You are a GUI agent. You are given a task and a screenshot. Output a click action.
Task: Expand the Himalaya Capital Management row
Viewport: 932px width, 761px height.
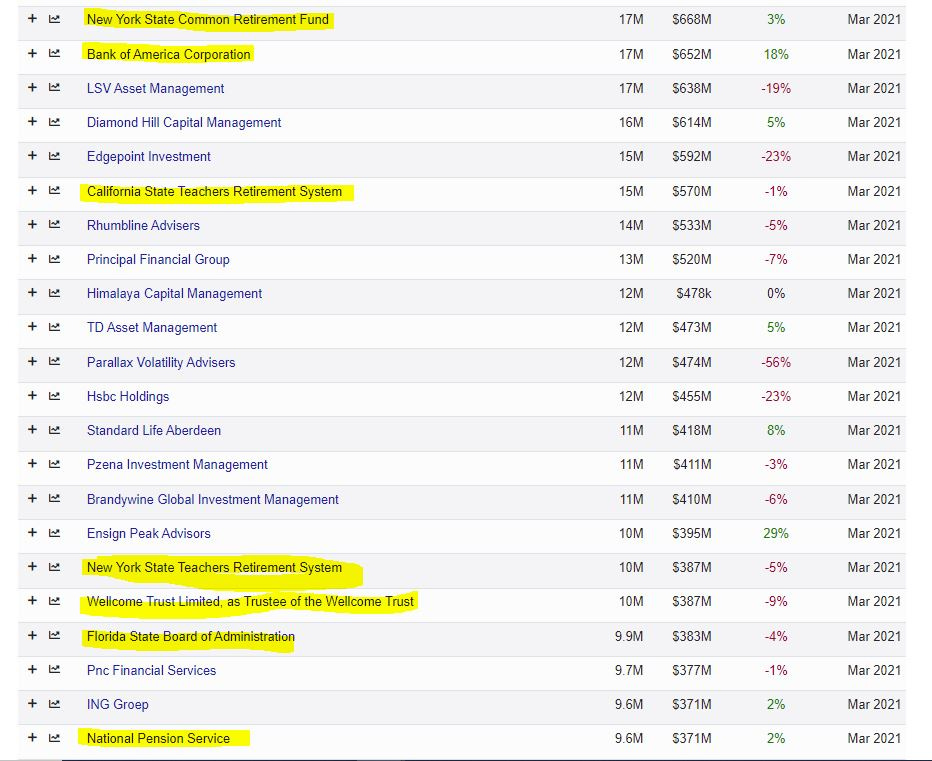coord(32,293)
